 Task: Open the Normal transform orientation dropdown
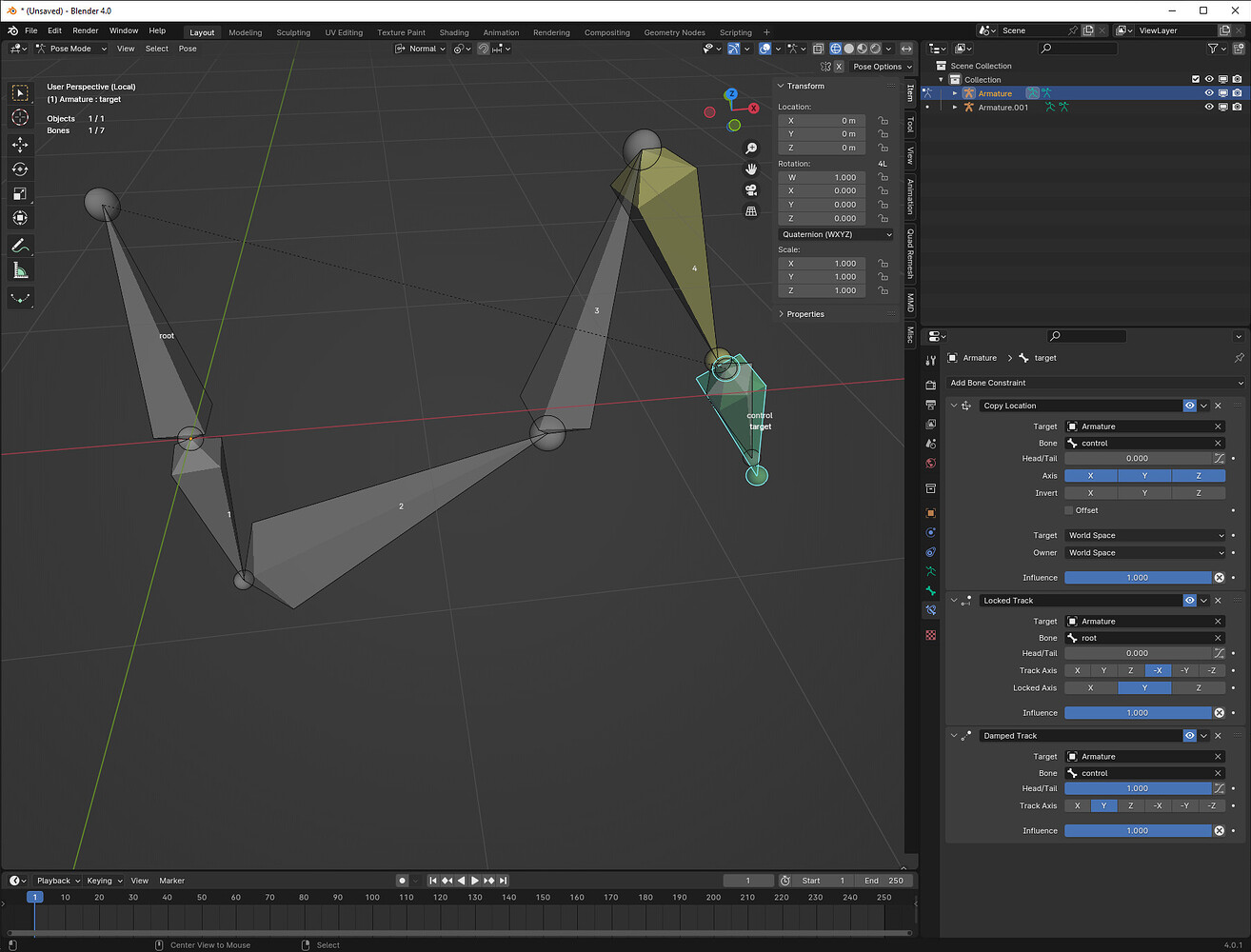click(x=421, y=49)
